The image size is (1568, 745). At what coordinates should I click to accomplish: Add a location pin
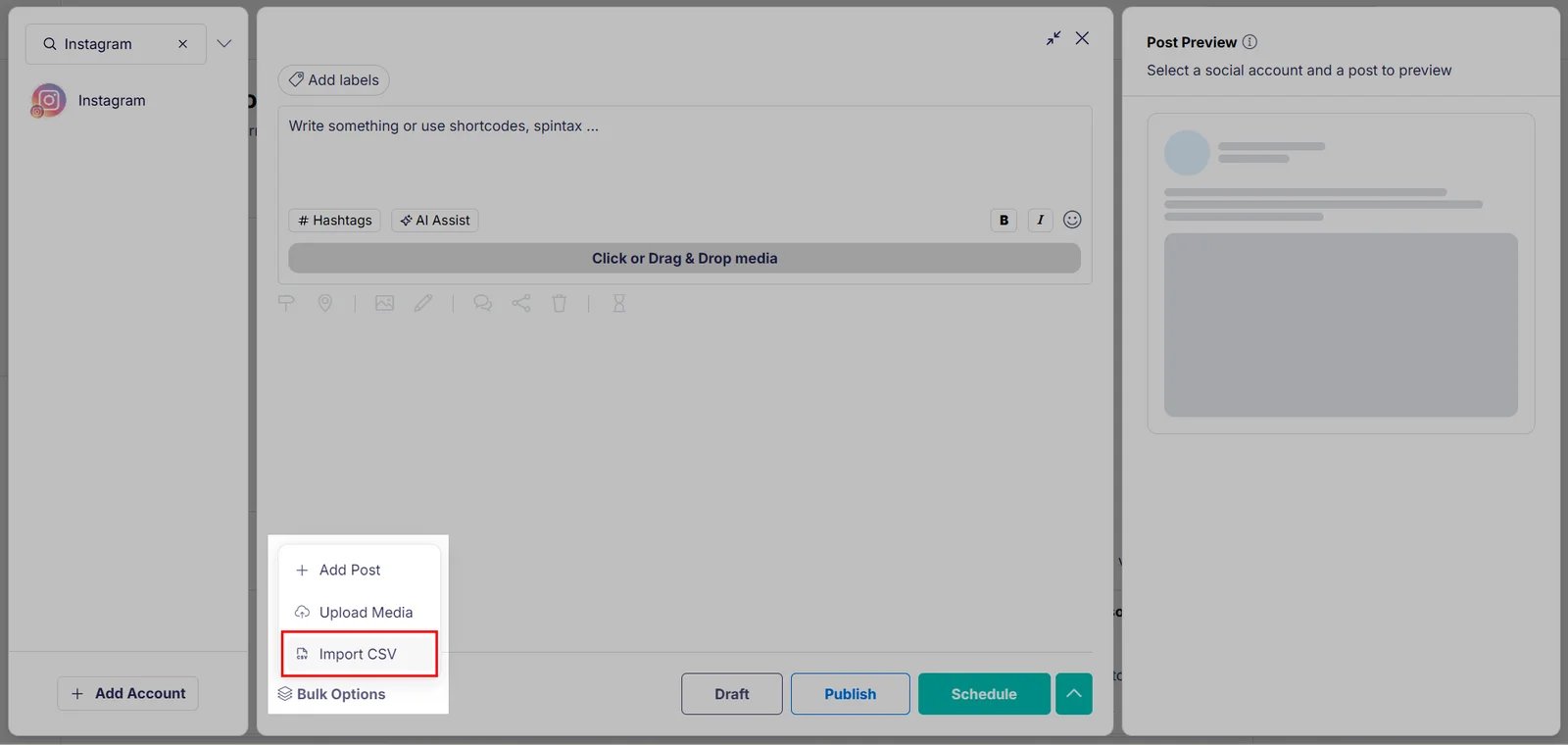click(325, 304)
